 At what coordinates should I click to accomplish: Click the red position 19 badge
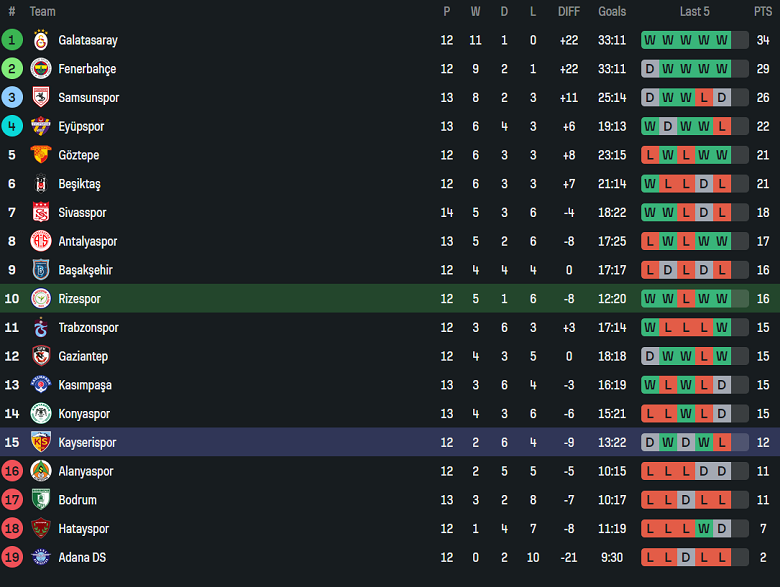(x=12, y=557)
